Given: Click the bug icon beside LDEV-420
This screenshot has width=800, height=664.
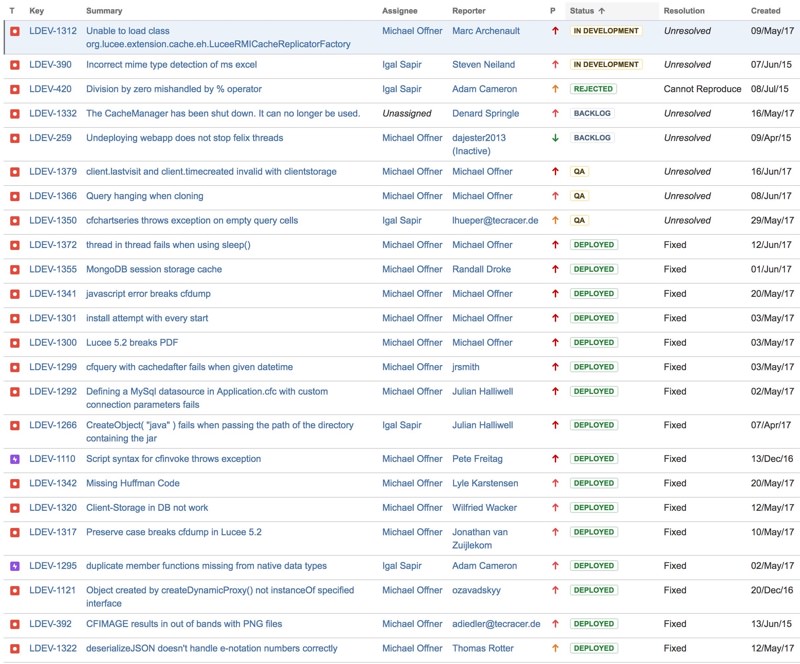Looking at the screenshot, I should coord(15,89).
